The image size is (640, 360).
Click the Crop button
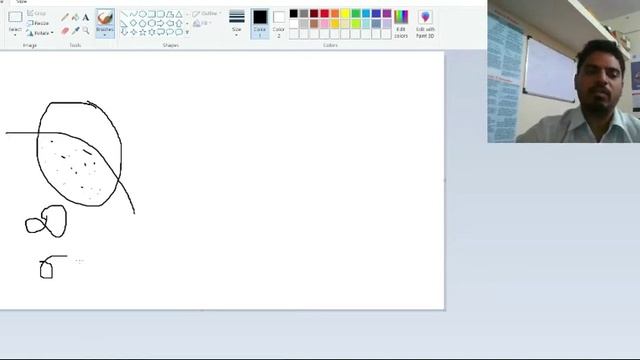click(36, 13)
